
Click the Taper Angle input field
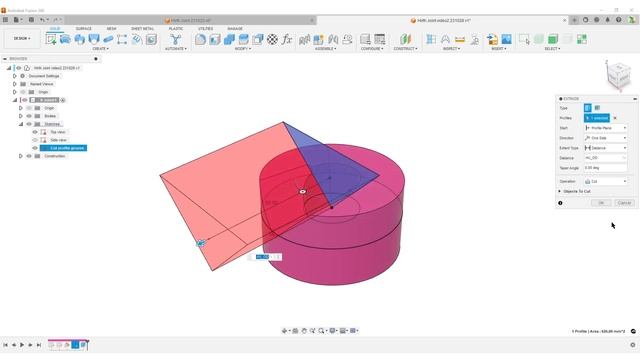pos(605,168)
